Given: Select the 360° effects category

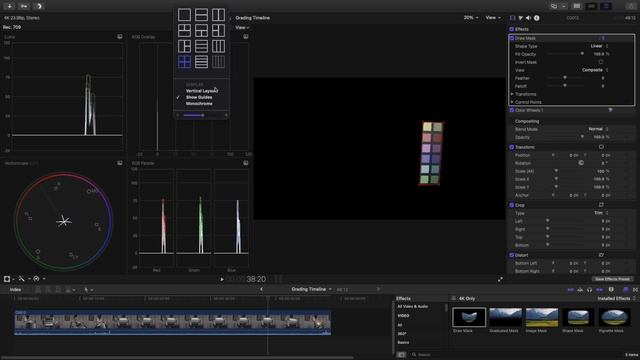Looking at the screenshot, I should (402, 334).
